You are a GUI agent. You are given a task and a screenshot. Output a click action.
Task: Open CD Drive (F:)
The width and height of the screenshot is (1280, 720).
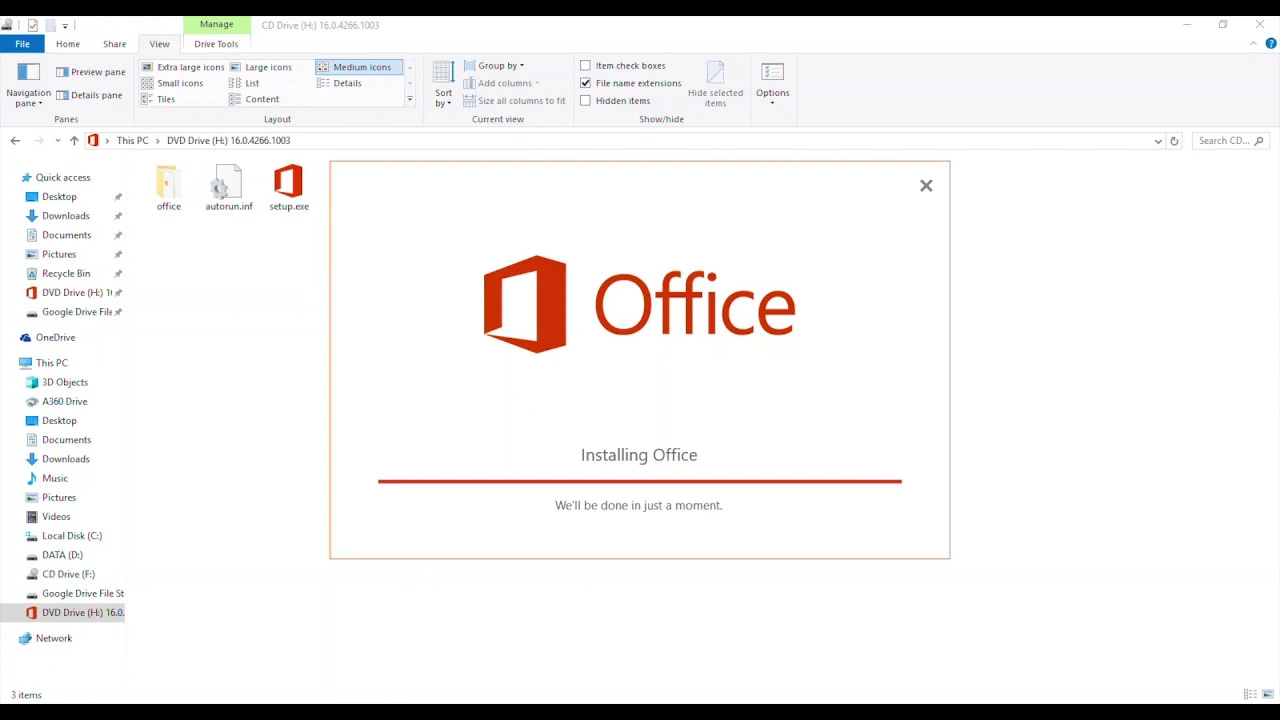point(68,574)
